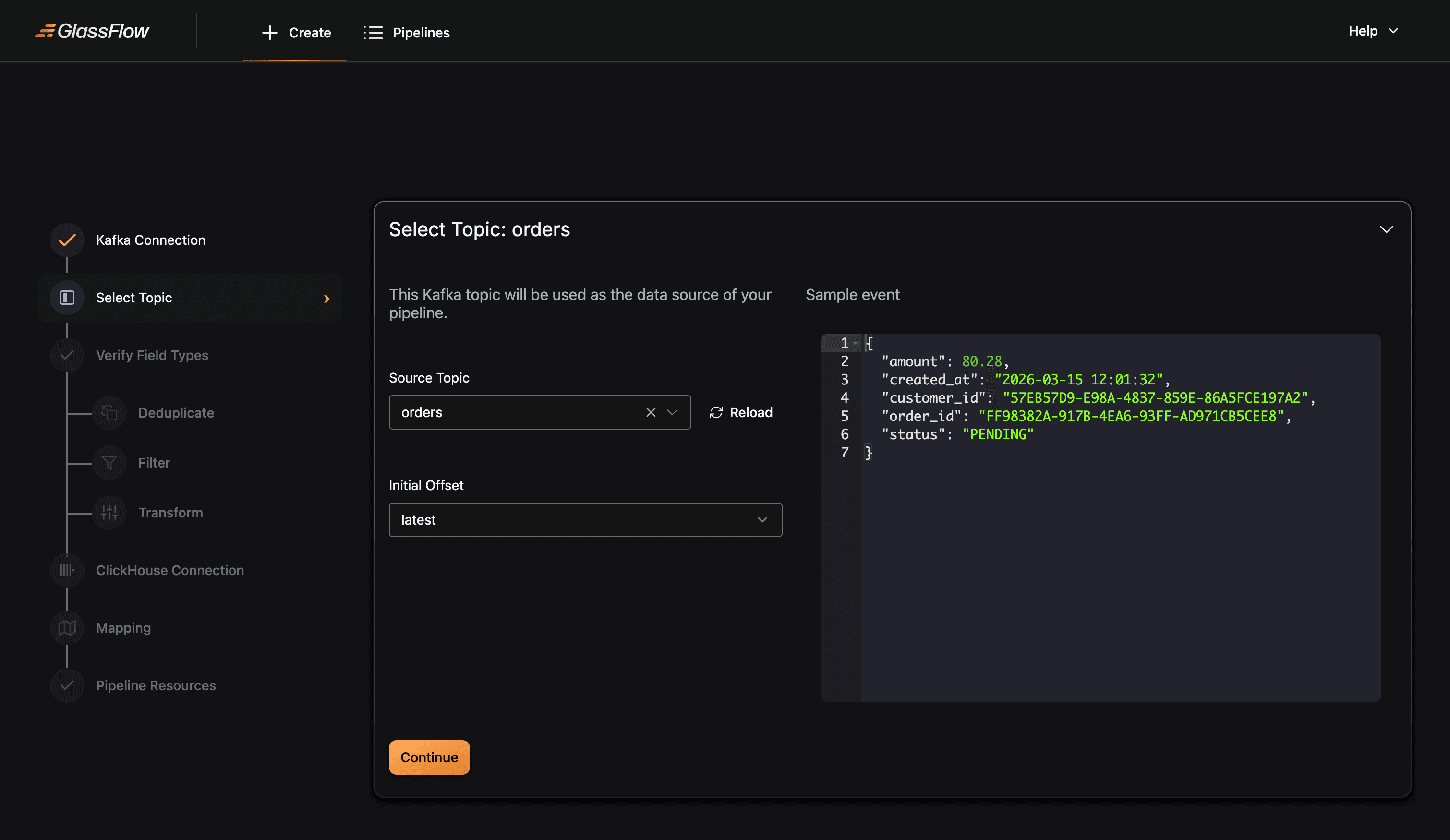
Task: Open the Source Topic dropdown arrow
Action: point(672,412)
